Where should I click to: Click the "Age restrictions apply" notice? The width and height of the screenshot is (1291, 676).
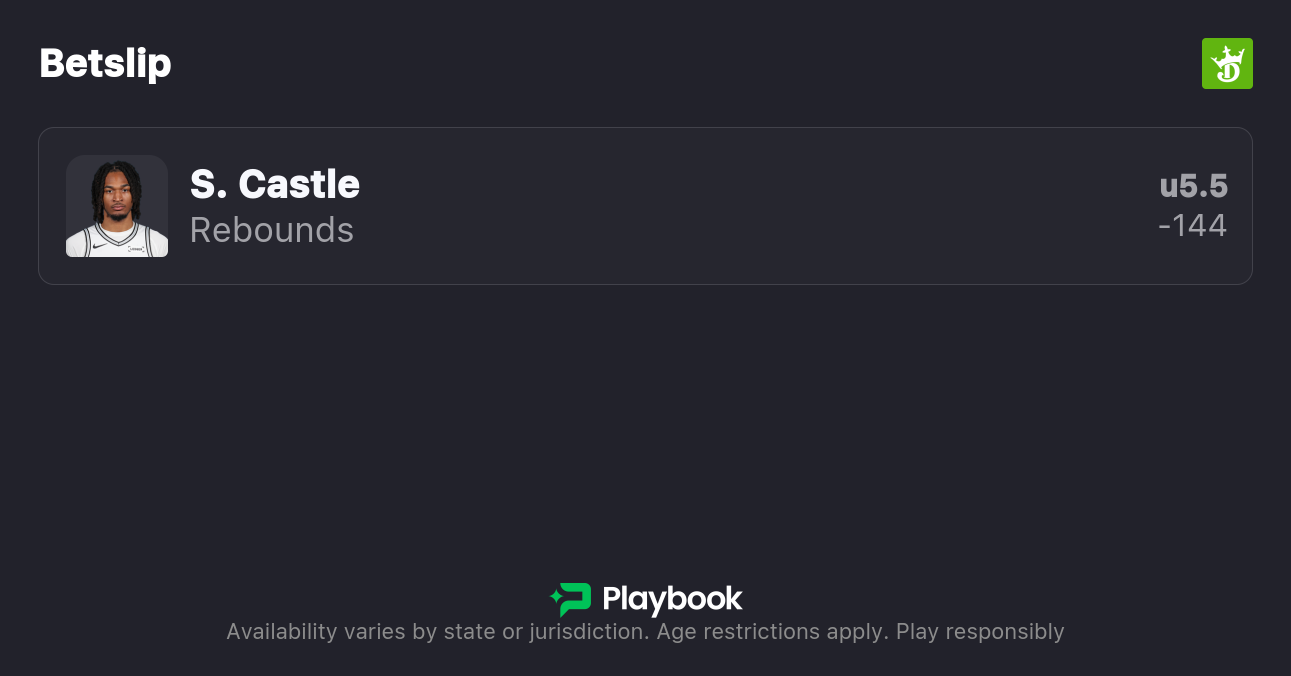pos(771,632)
